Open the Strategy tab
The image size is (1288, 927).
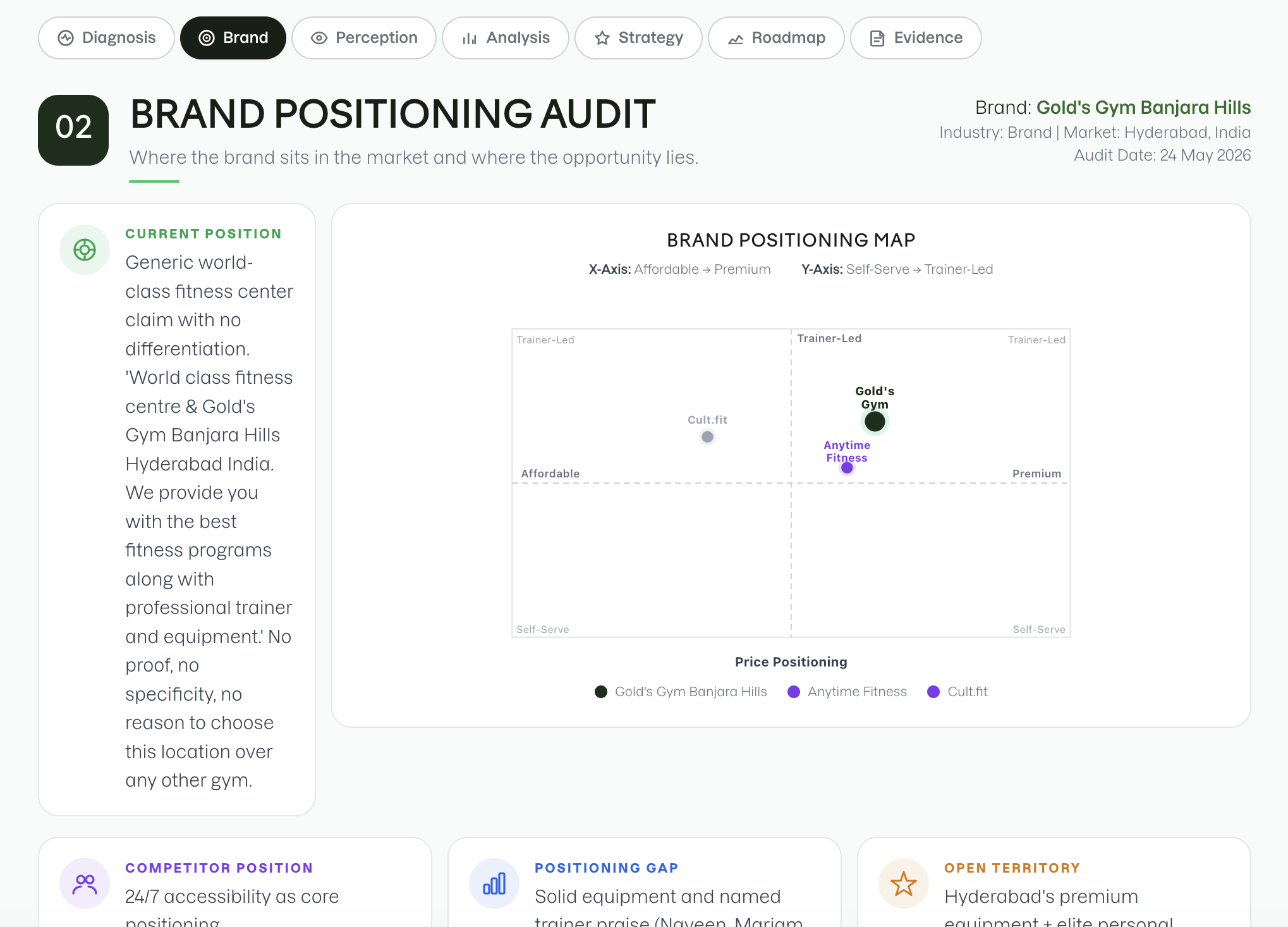tap(638, 38)
